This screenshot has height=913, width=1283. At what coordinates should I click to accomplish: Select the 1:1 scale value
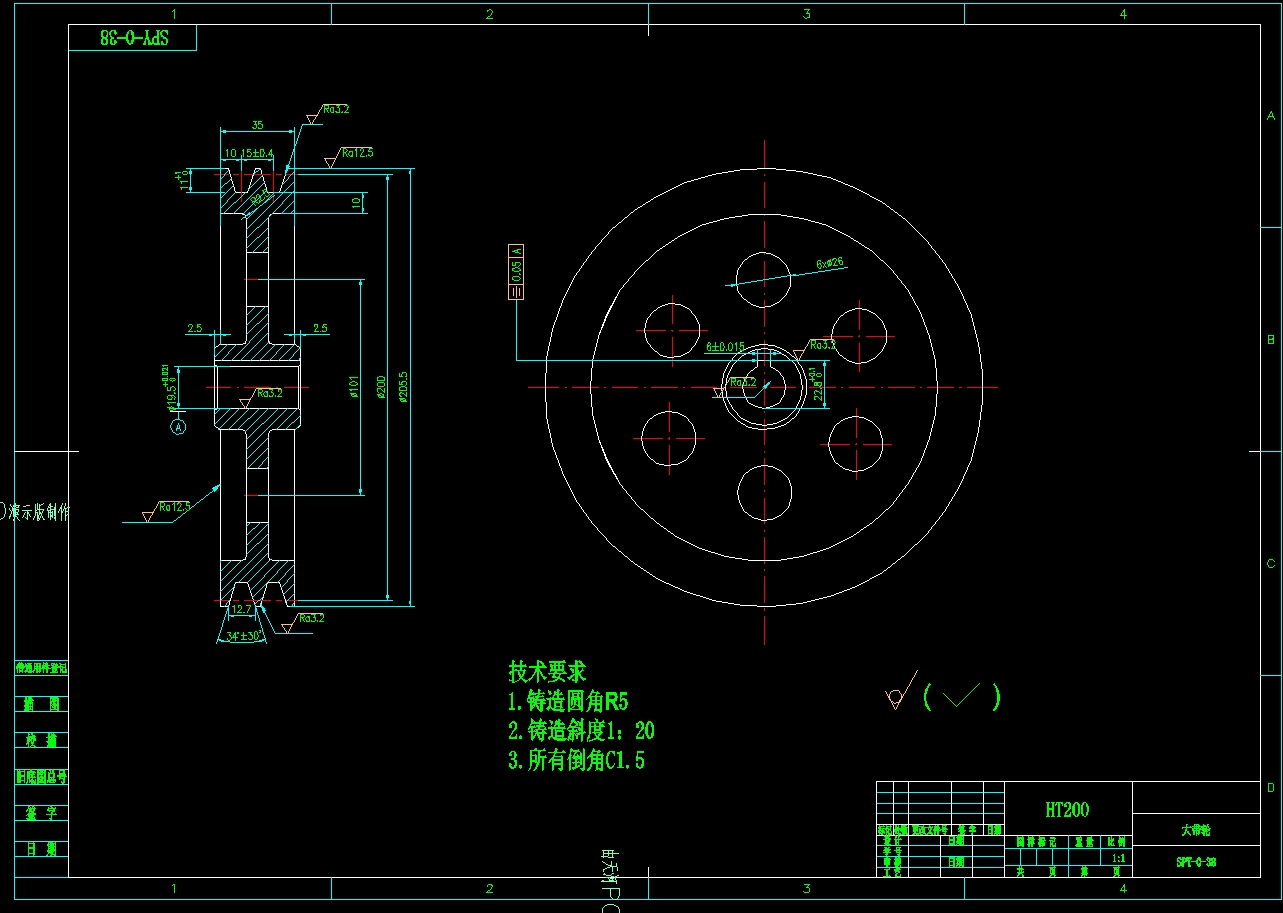(x=1118, y=858)
